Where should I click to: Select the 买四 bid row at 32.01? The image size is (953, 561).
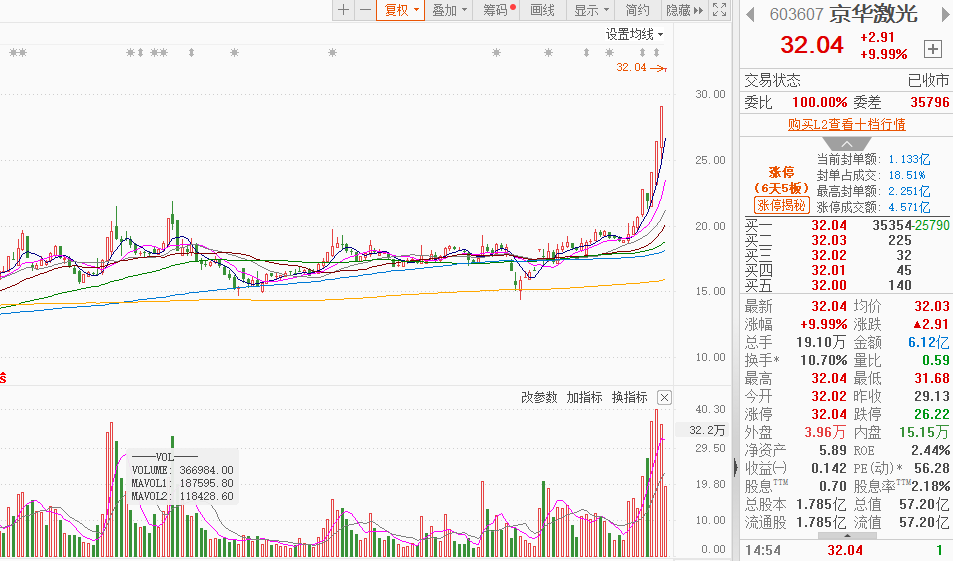[847, 270]
